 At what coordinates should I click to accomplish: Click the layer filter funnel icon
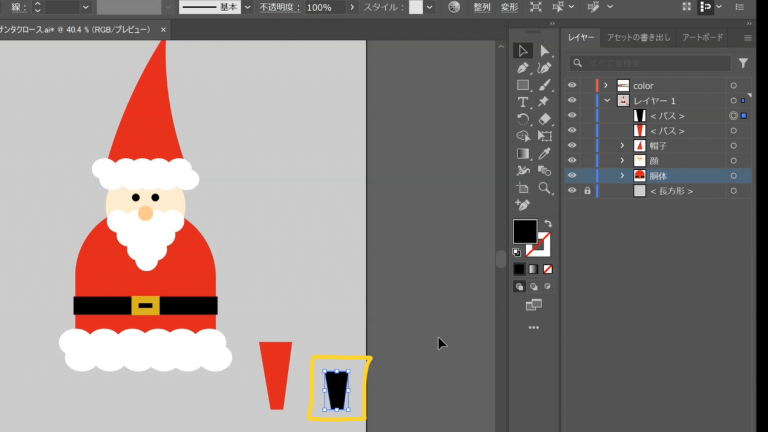(x=743, y=63)
